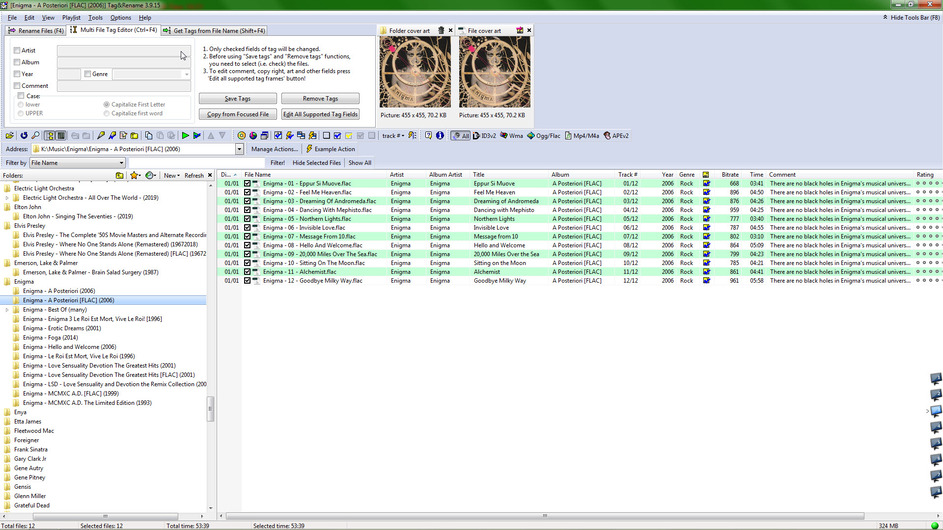
Task: Click the Folders pane vertical scrollbar
Action: pyautogui.click(x=210, y=409)
